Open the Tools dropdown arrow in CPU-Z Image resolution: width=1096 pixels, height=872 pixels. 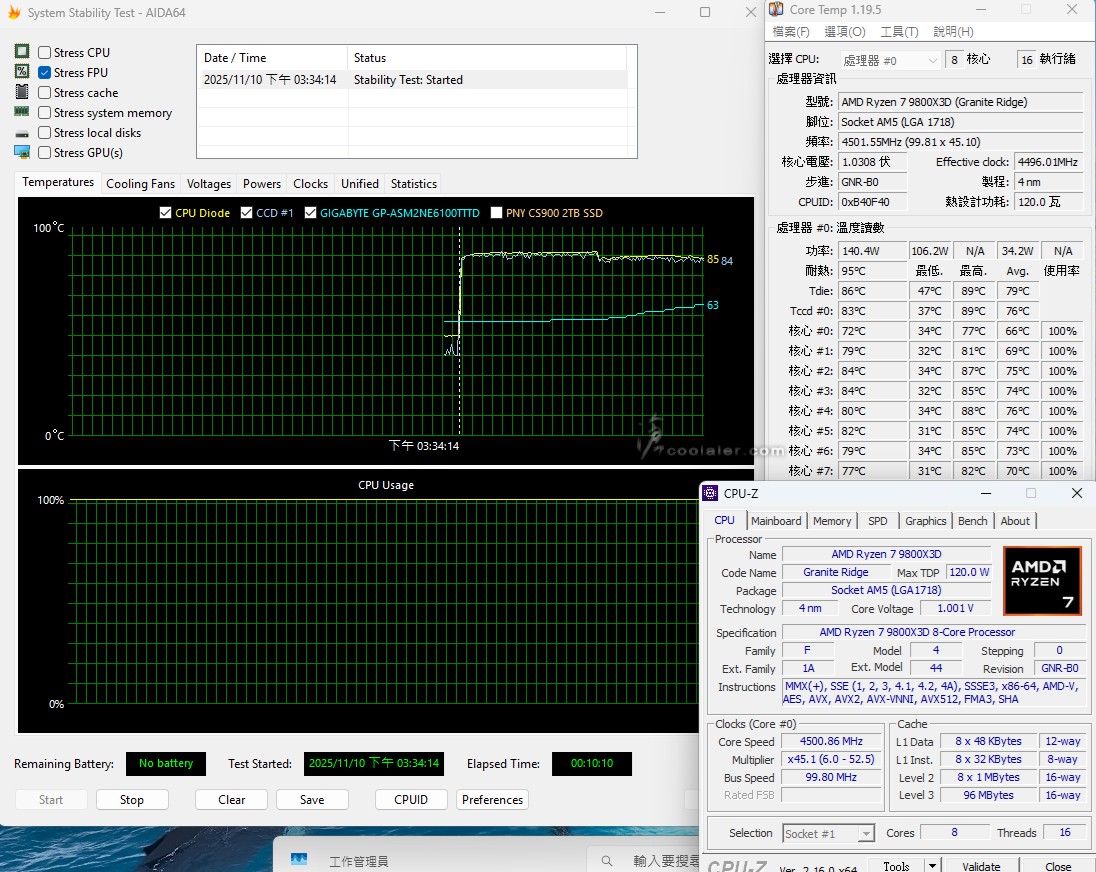pyautogui.click(x=932, y=866)
